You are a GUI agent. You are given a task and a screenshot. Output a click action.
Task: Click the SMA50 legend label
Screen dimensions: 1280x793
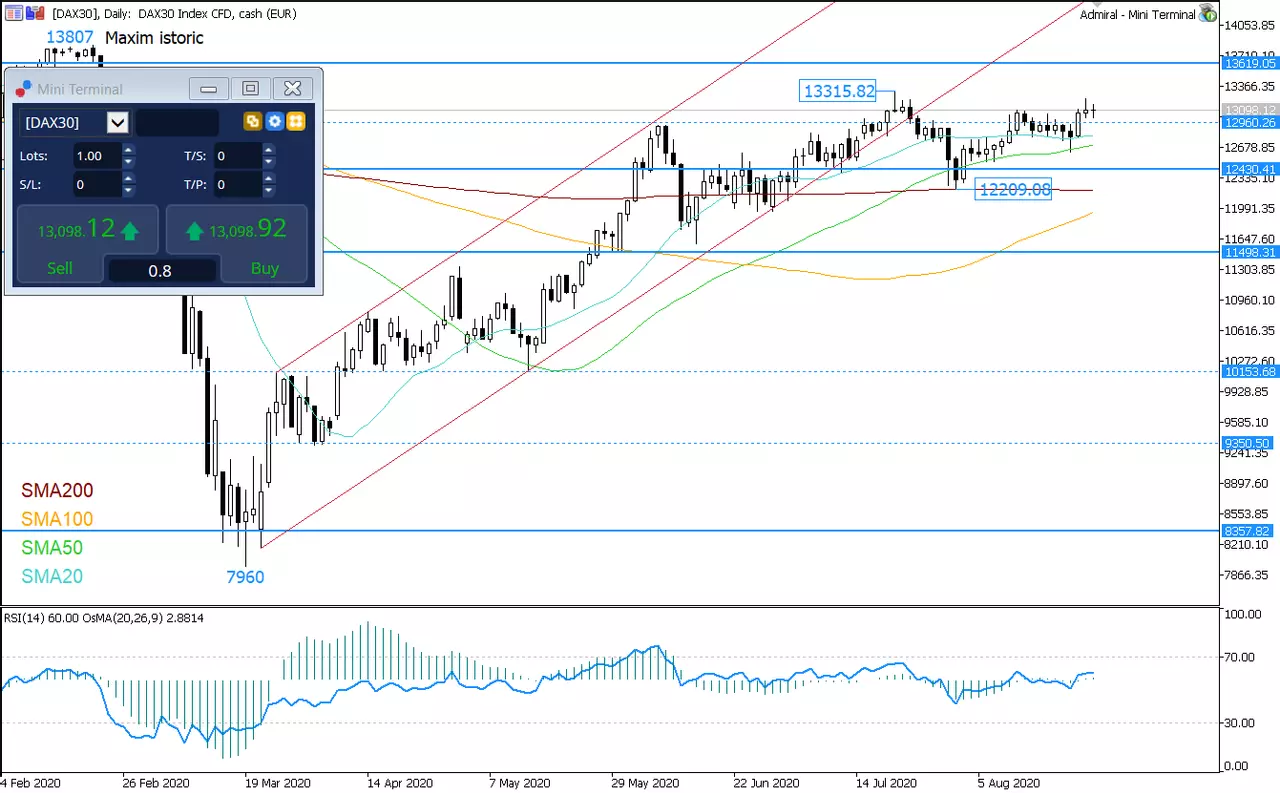pyautogui.click(x=53, y=548)
